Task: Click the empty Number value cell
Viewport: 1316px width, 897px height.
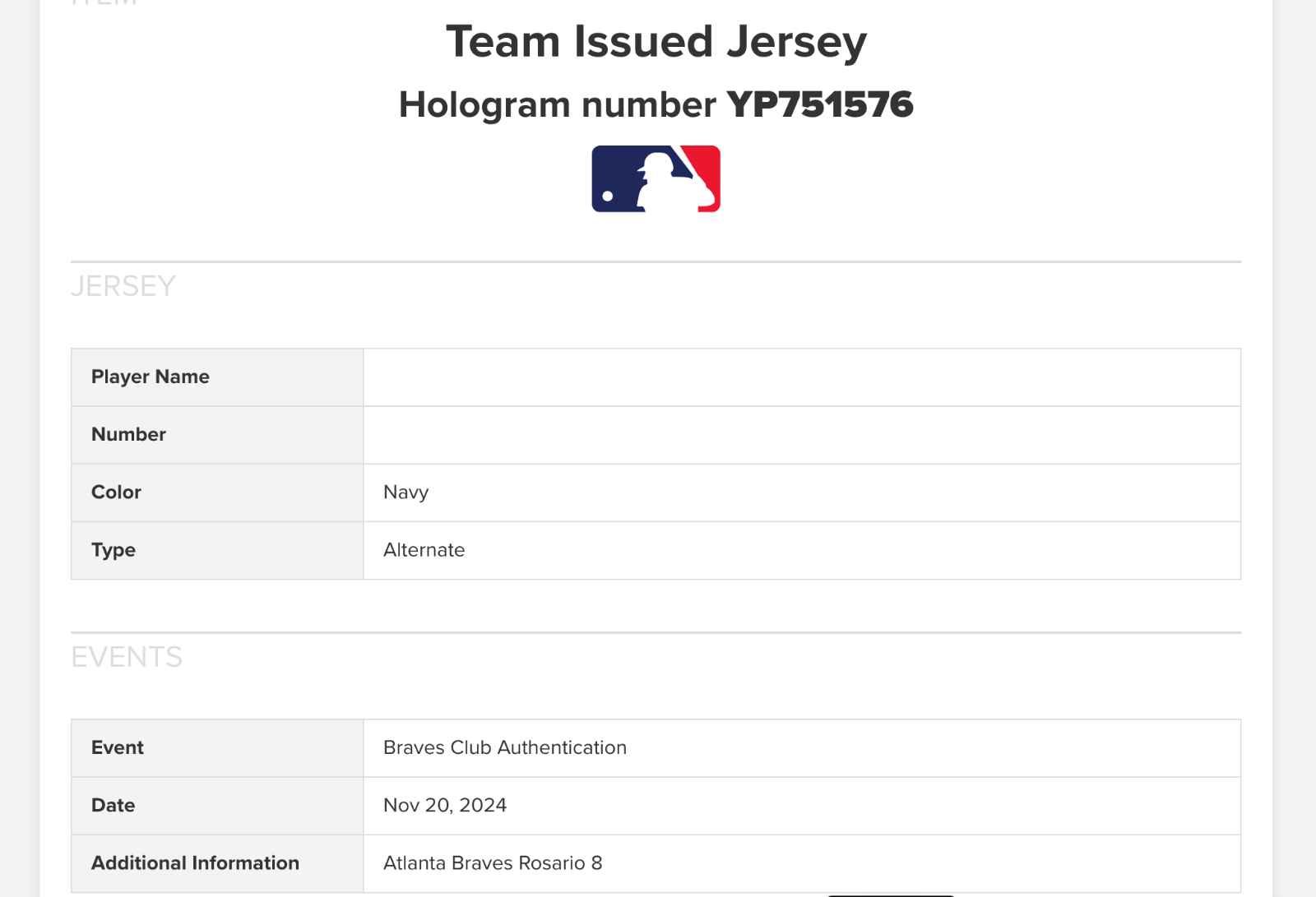Action: point(801,435)
